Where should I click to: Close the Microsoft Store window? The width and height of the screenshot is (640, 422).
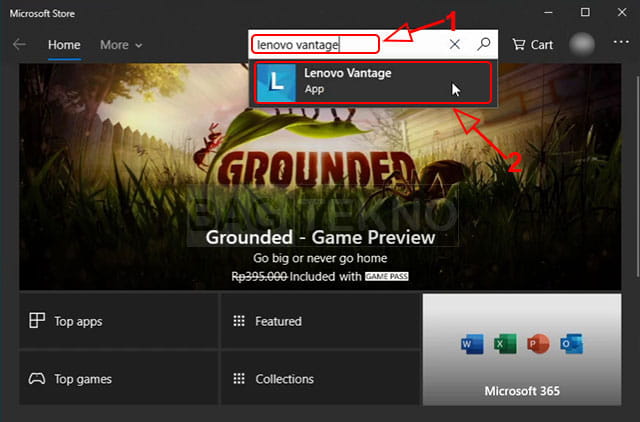click(x=622, y=12)
